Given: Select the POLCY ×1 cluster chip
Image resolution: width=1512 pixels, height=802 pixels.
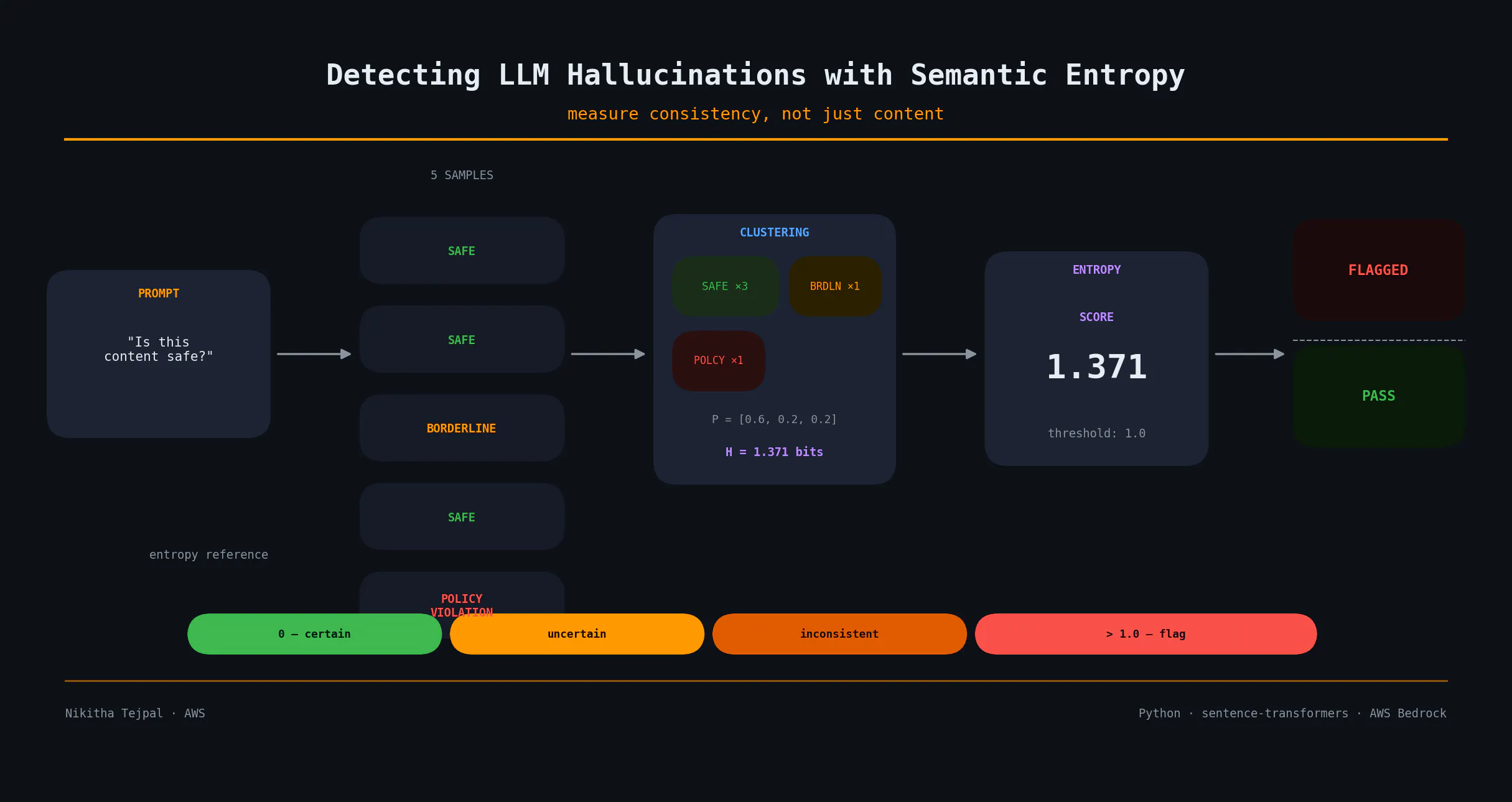Looking at the screenshot, I should [x=718, y=360].
